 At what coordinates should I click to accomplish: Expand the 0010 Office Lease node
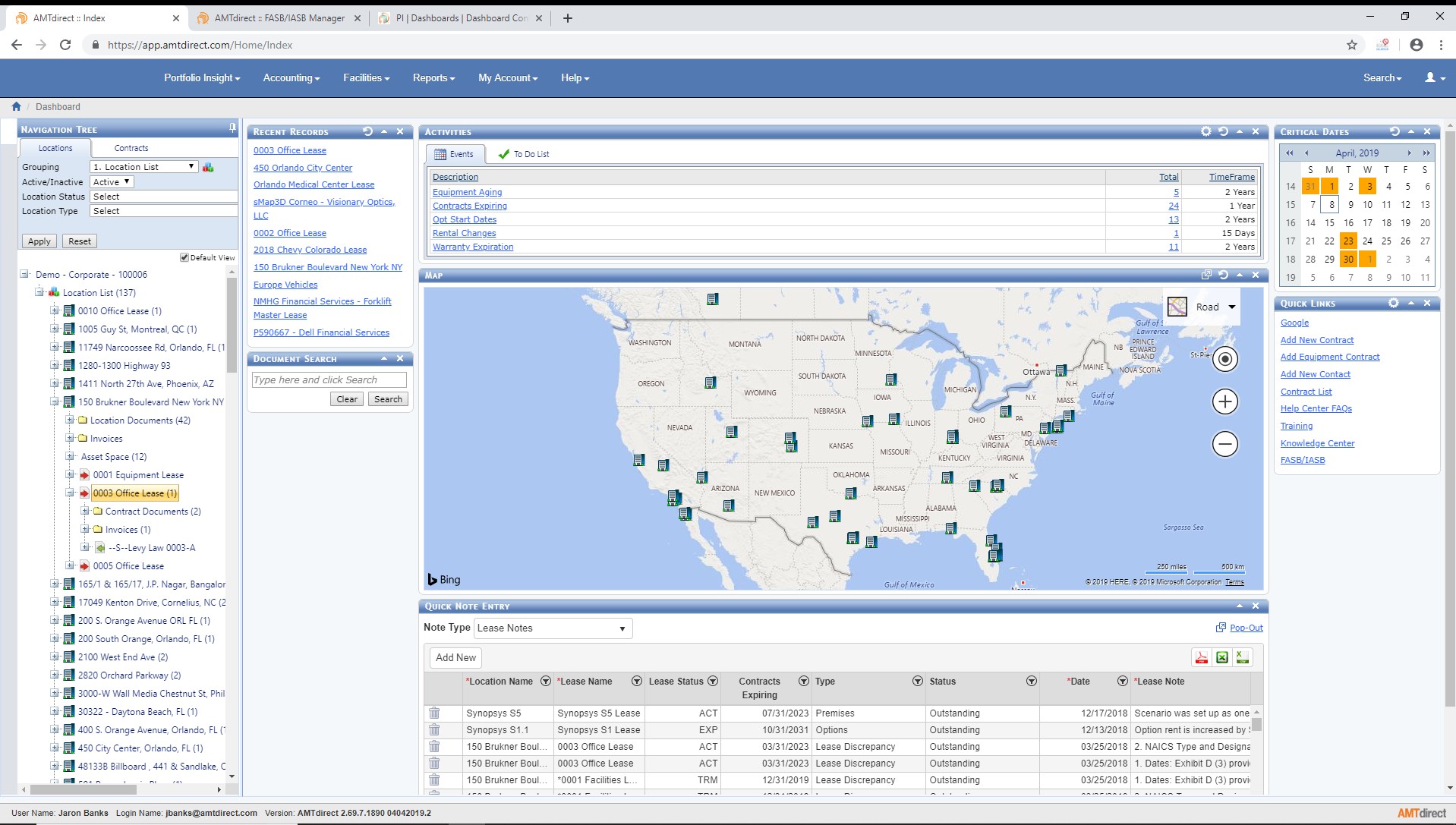55,310
